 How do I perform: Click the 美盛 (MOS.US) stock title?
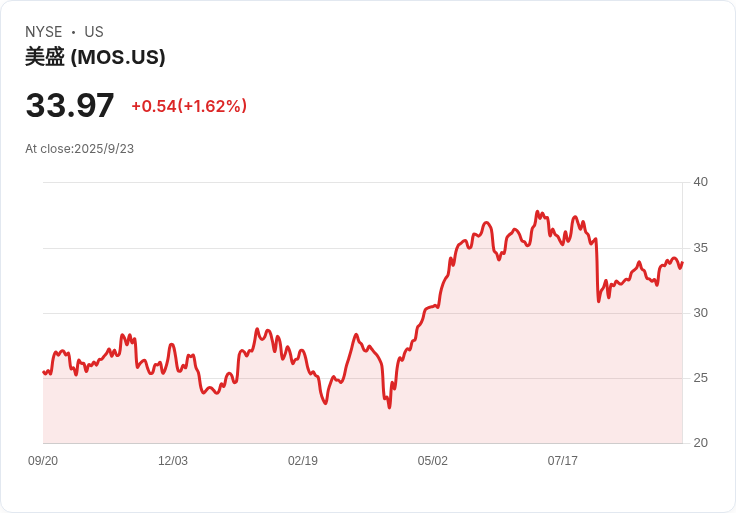click(95, 57)
